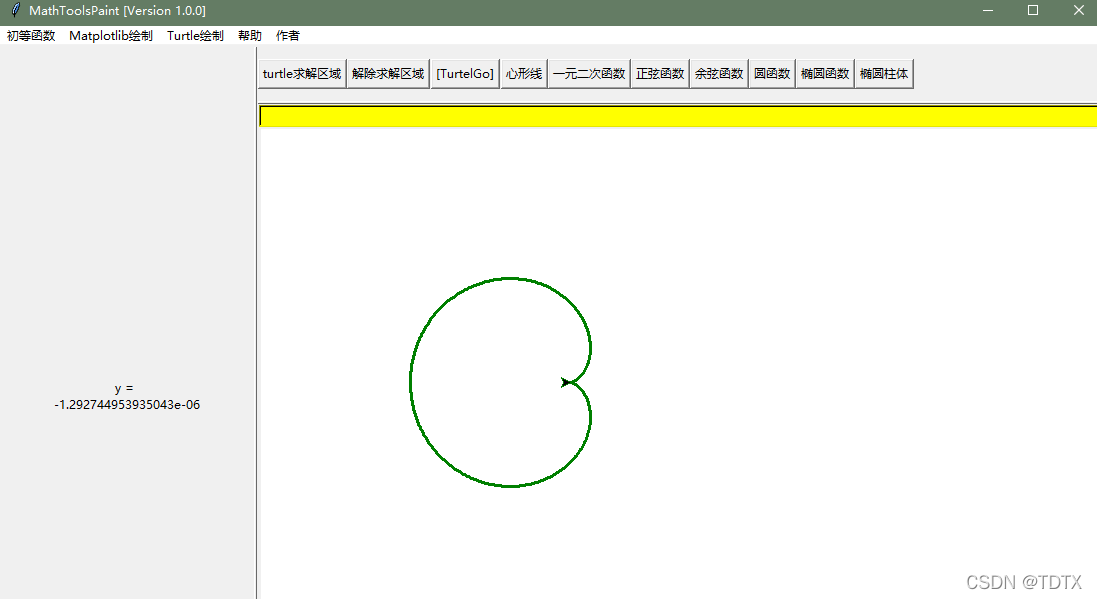Click the -1.292744953935043e-06 value text
The width and height of the screenshot is (1097, 599).
click(x=127, y=405)
